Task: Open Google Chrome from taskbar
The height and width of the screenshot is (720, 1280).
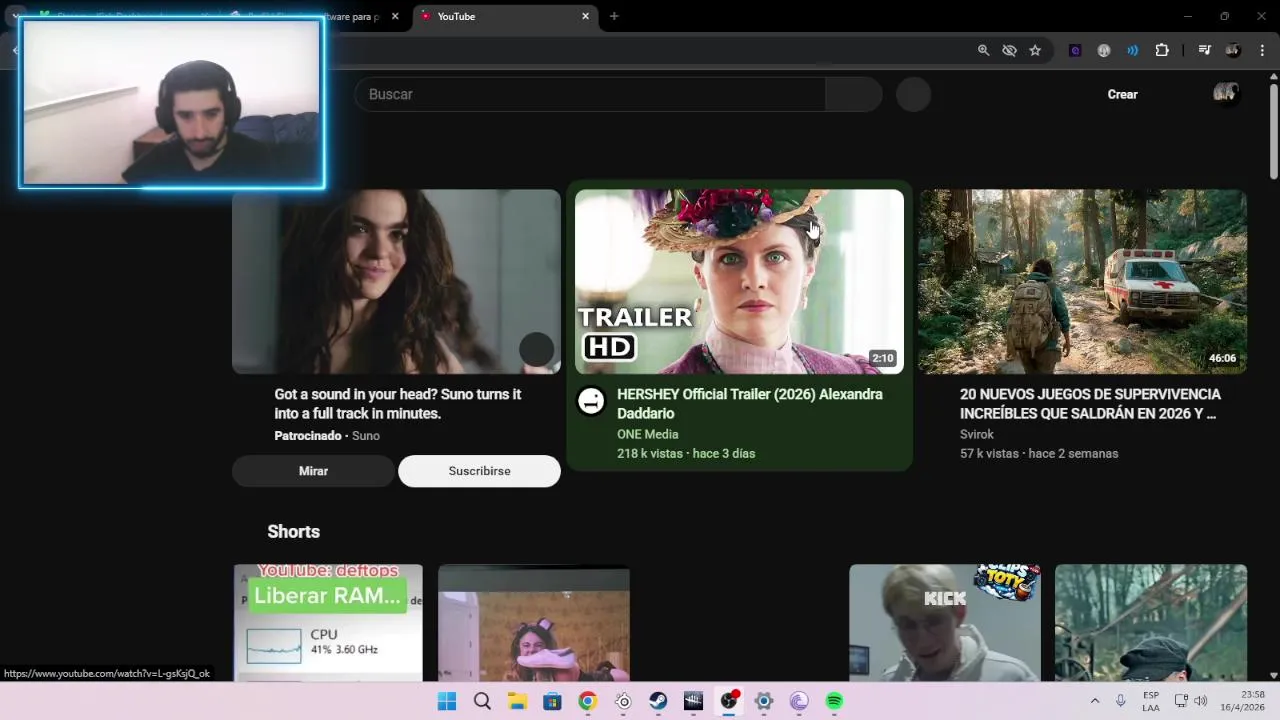Action: click(587, 701)
